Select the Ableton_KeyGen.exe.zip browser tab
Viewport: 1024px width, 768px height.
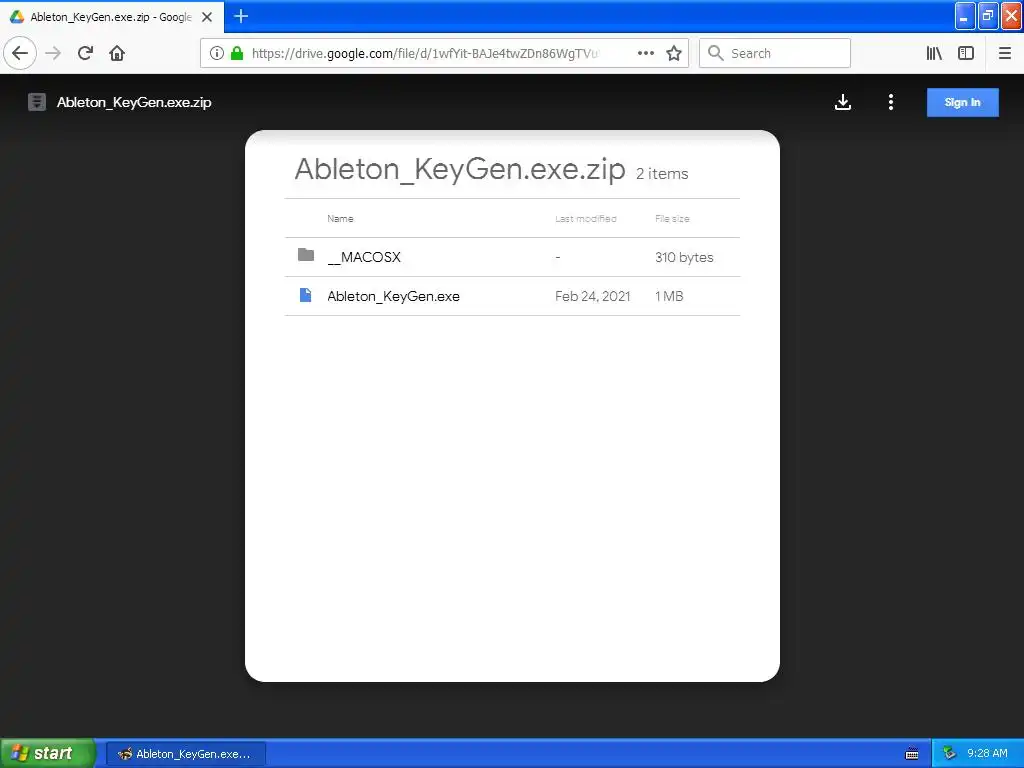[x=112, y=17]
